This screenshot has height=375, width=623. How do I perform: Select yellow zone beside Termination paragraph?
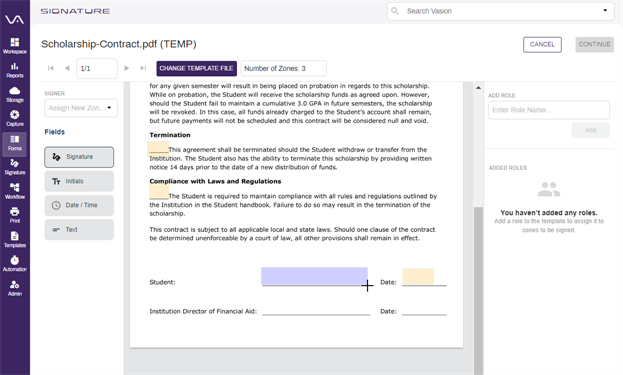click(159, 148)
